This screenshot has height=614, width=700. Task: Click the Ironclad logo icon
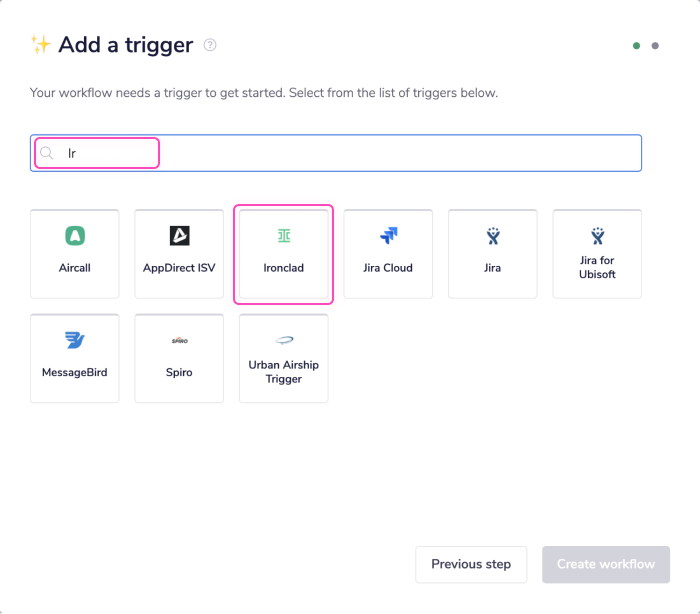(x=284, y=236)
